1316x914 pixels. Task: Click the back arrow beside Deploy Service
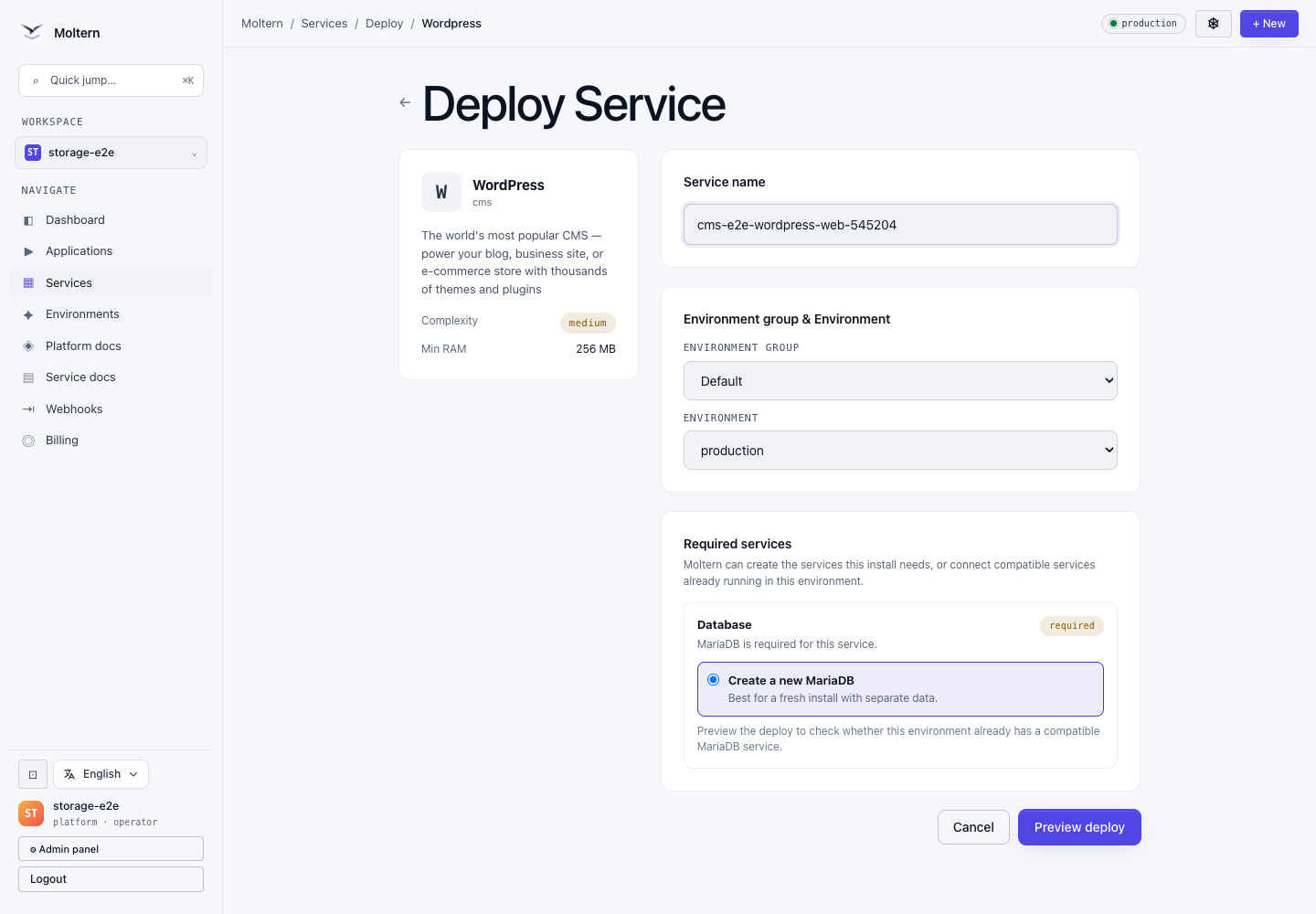(405, 102)
